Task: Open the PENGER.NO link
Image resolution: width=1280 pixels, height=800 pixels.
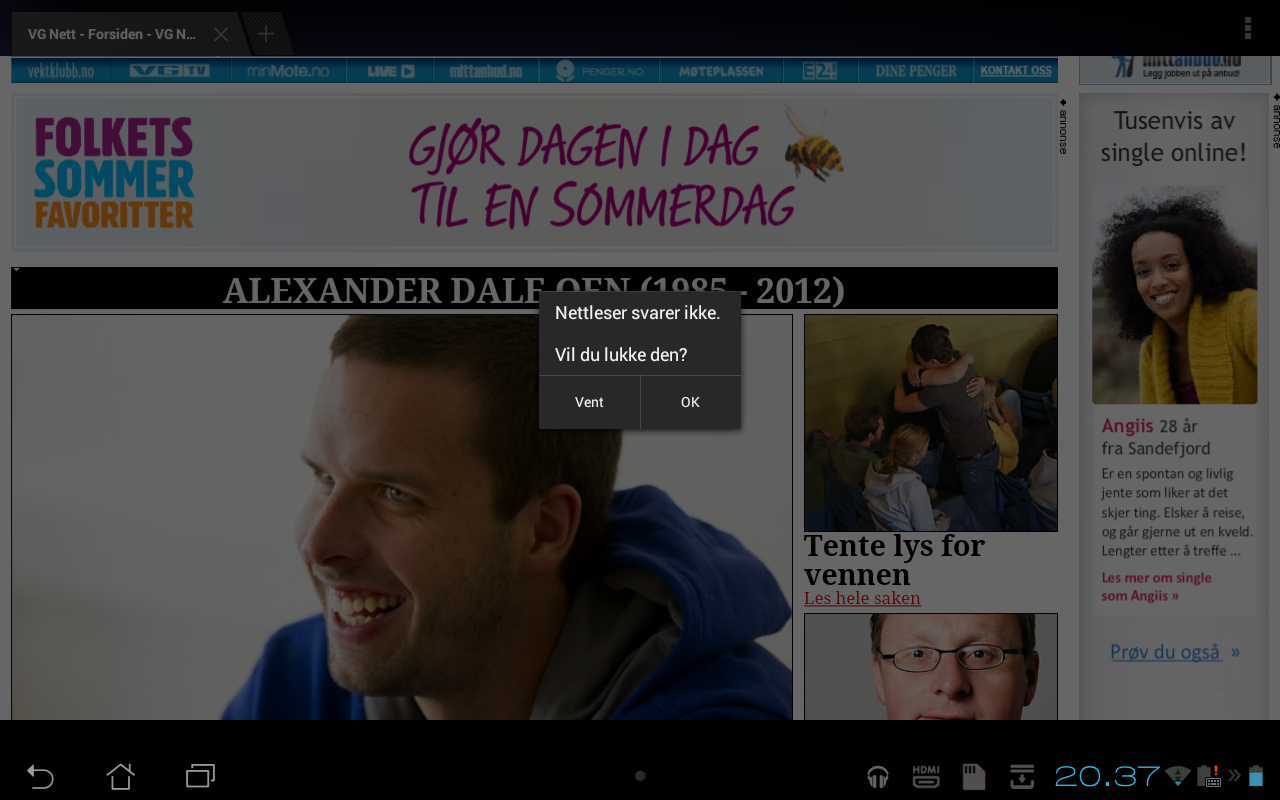Action: coord(600,71)
